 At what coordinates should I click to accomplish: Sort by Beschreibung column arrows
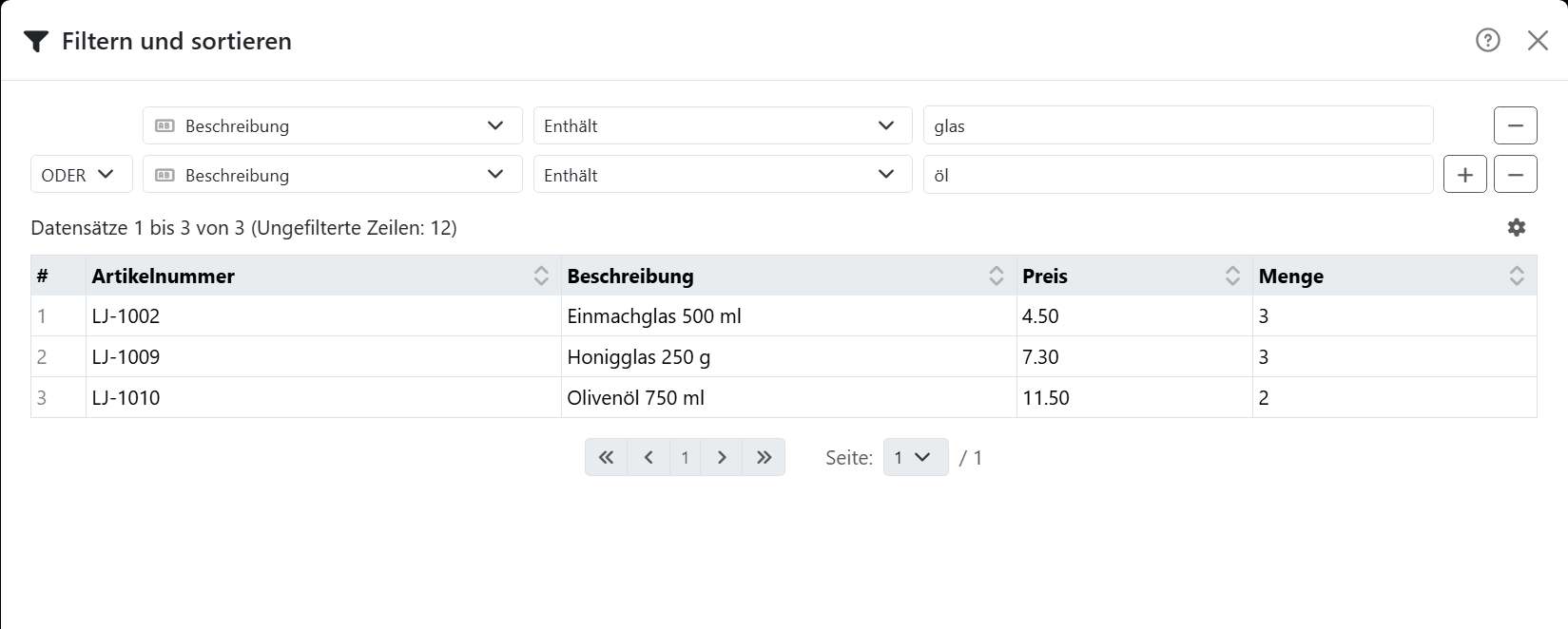point(997,276)
